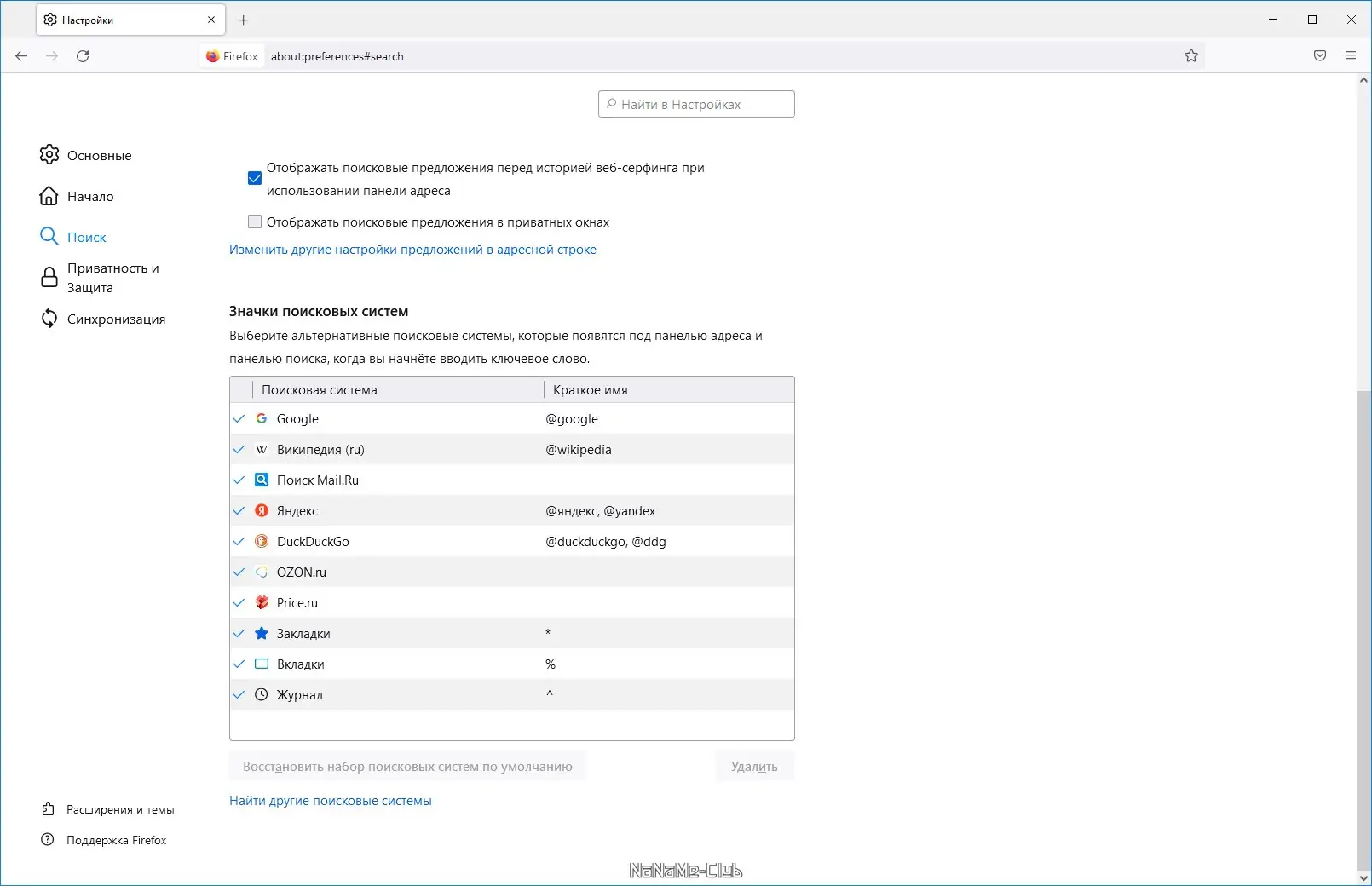Uncheck search suggestions before browsing history checkbox
This screenshot has width=1372, height=886.
255,178
